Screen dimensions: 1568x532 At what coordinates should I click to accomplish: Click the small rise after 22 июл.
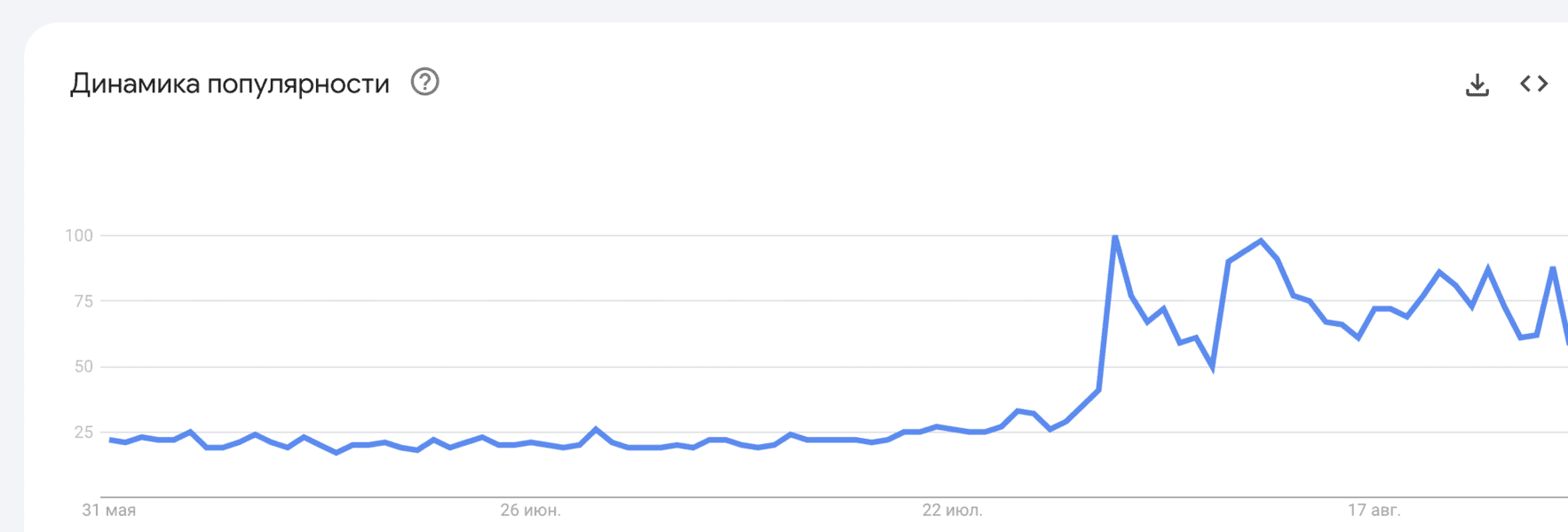click(1018, 410)
